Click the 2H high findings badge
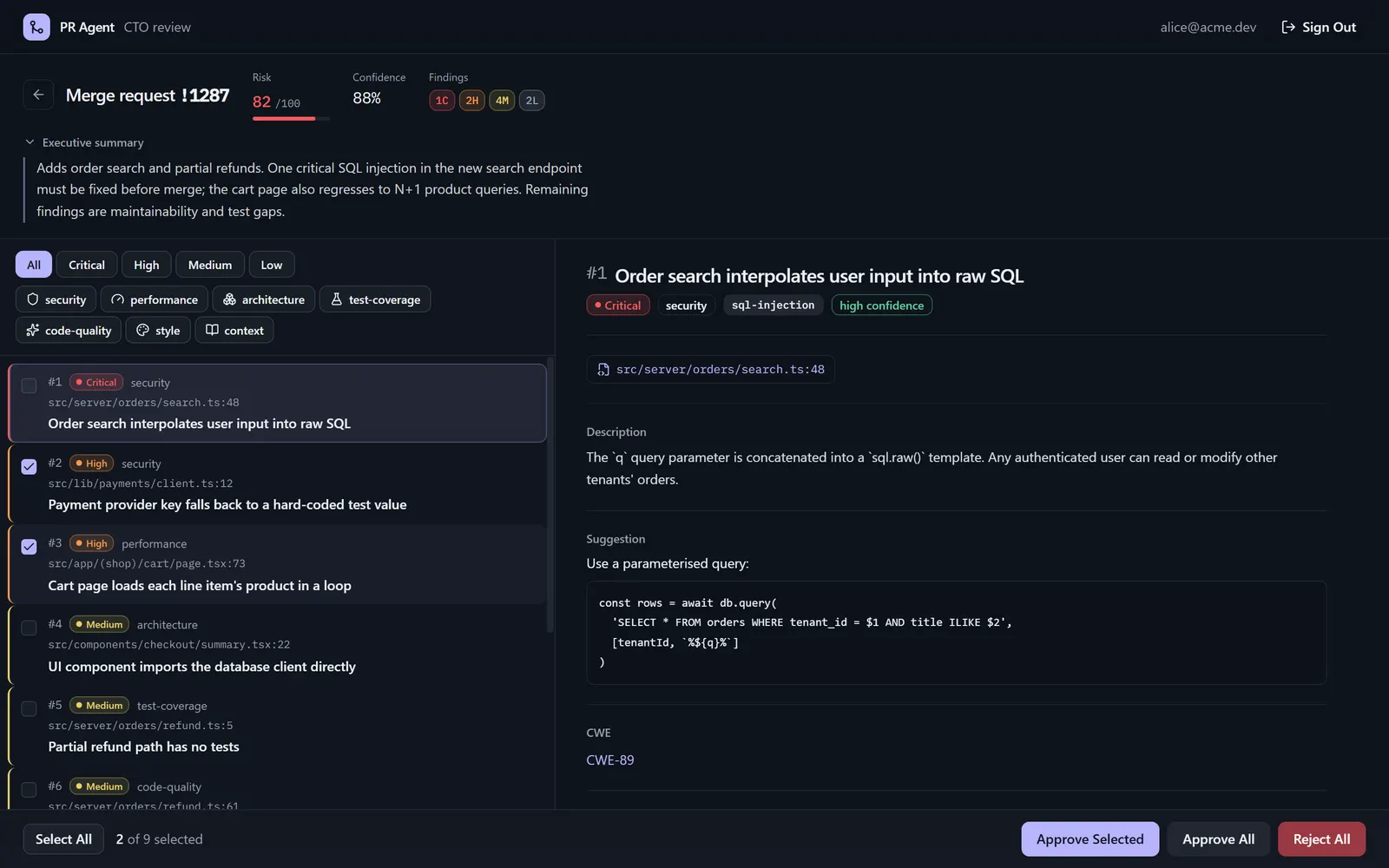Image resolution: width=1389 pixels, height=868 pixels. (472, 101)
